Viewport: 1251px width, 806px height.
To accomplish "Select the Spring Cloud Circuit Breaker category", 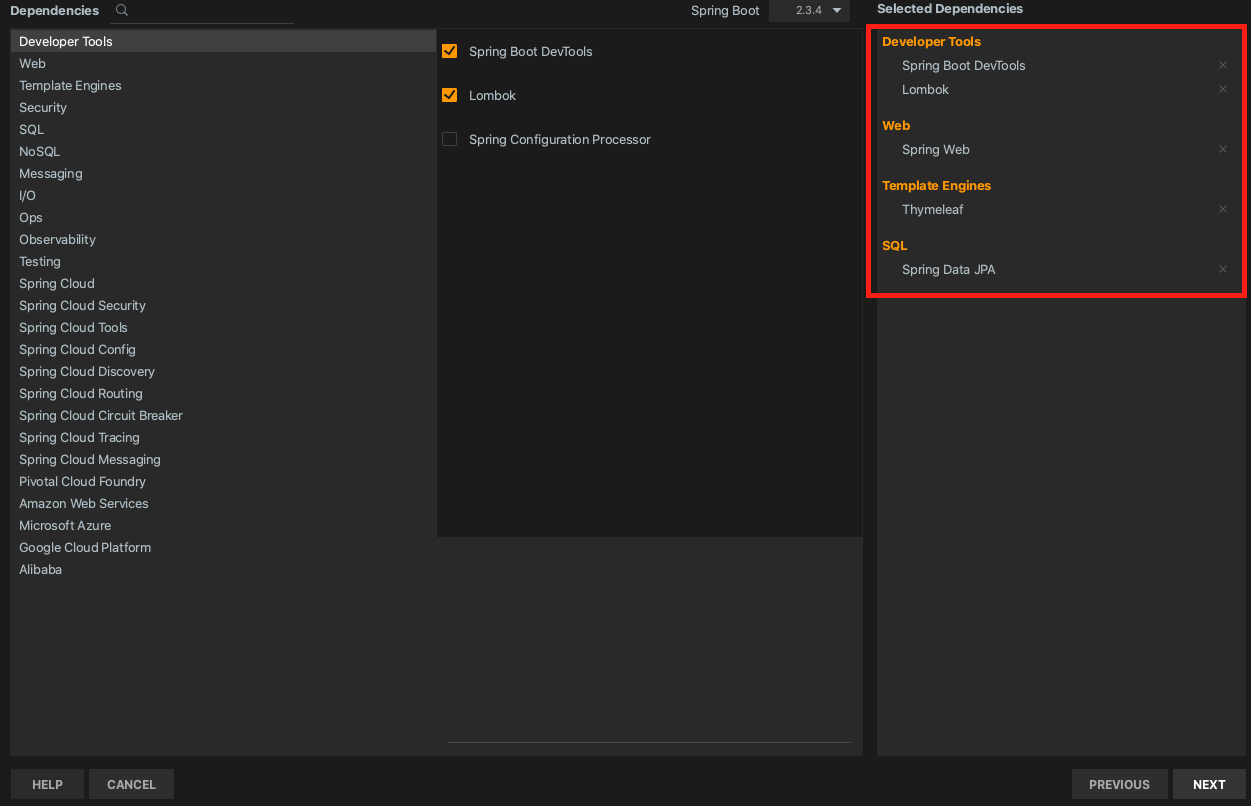I will pyautogui.click(x=223, y=415).
